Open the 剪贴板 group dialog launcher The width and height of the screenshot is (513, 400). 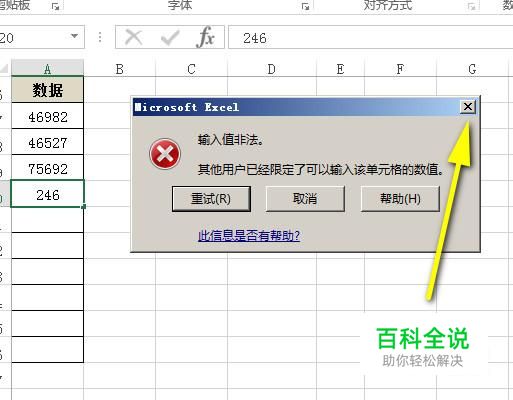55,6
